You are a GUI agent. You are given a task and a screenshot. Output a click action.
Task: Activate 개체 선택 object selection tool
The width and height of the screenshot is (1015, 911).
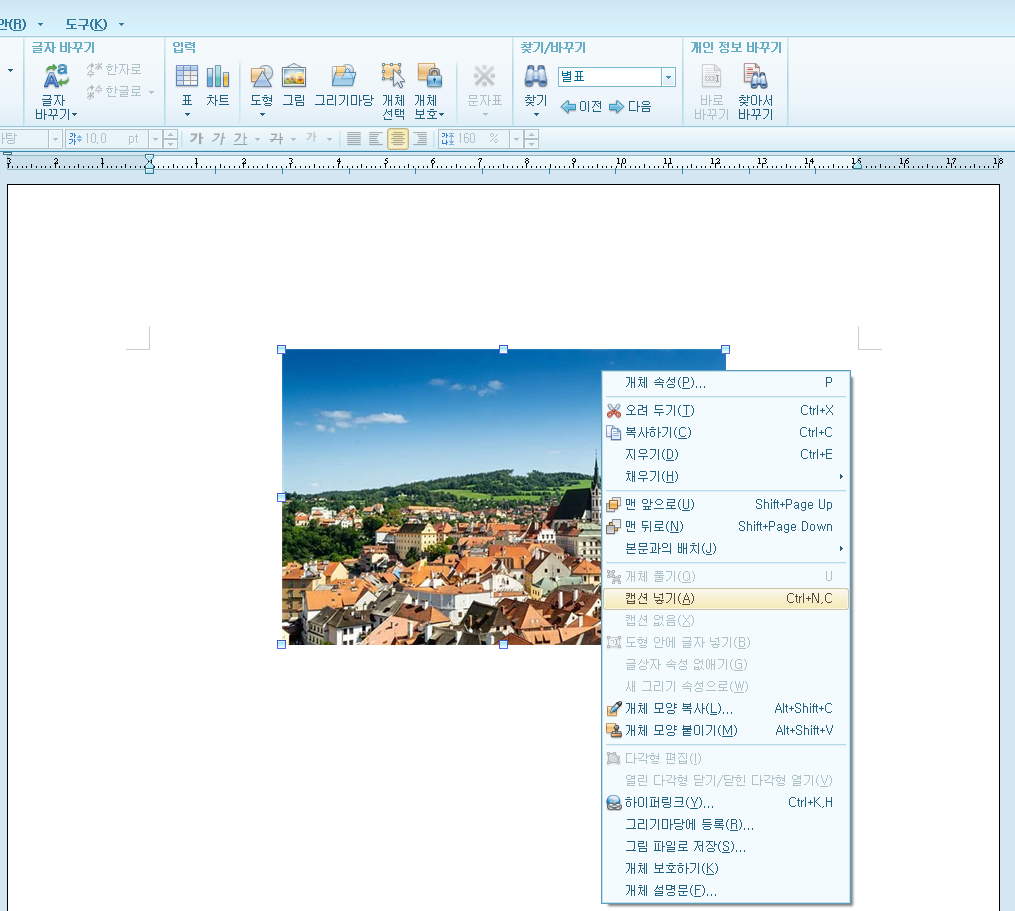(x=393, y=91)
